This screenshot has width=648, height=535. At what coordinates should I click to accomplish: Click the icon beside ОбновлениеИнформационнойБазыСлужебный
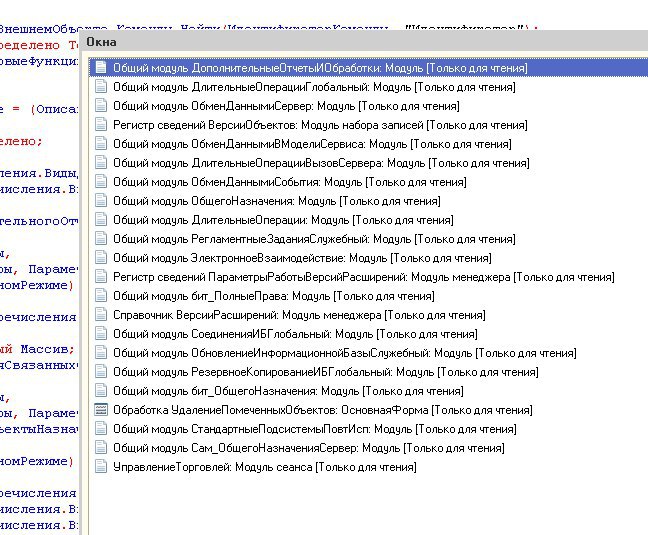[101, 353]
